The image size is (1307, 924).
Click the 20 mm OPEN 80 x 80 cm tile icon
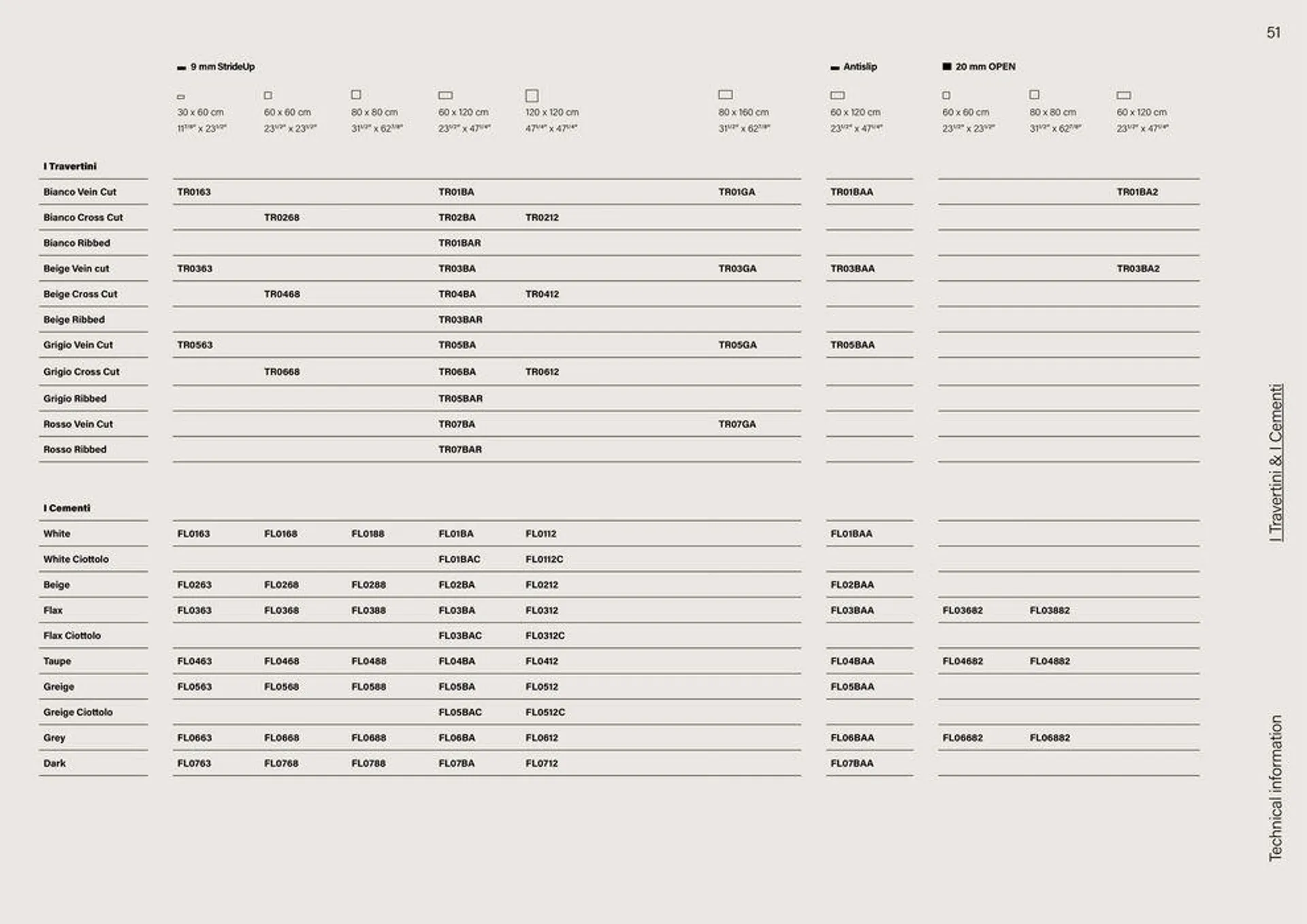(1035, 95)
